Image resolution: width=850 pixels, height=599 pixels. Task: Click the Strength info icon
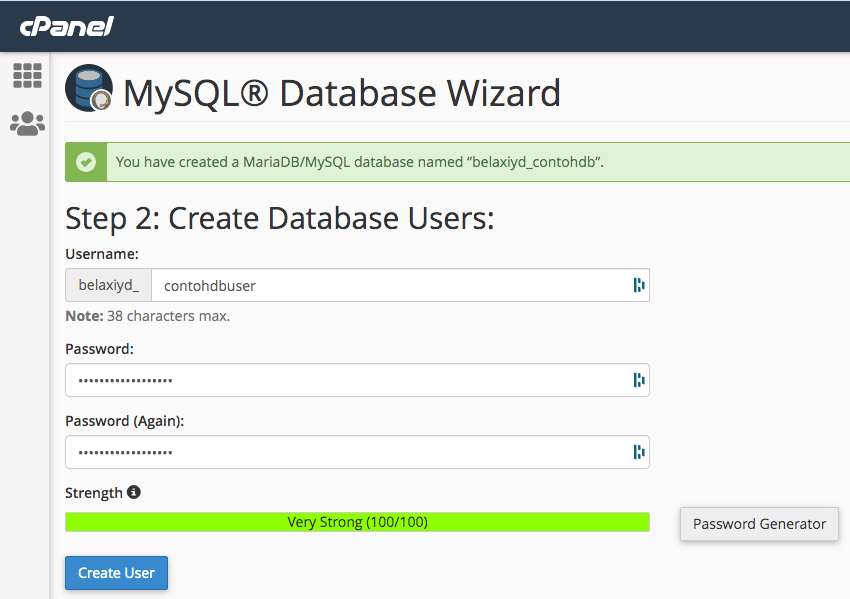[134, 492]
